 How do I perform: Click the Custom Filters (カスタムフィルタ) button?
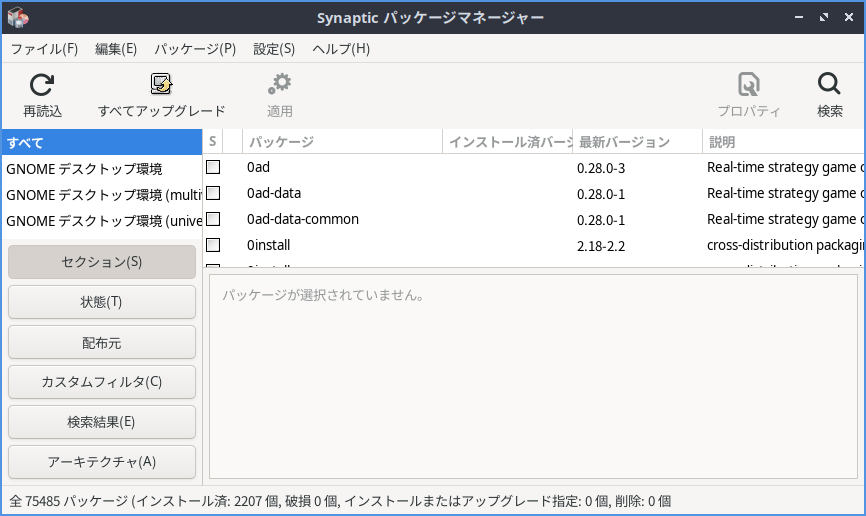[102, 382]
